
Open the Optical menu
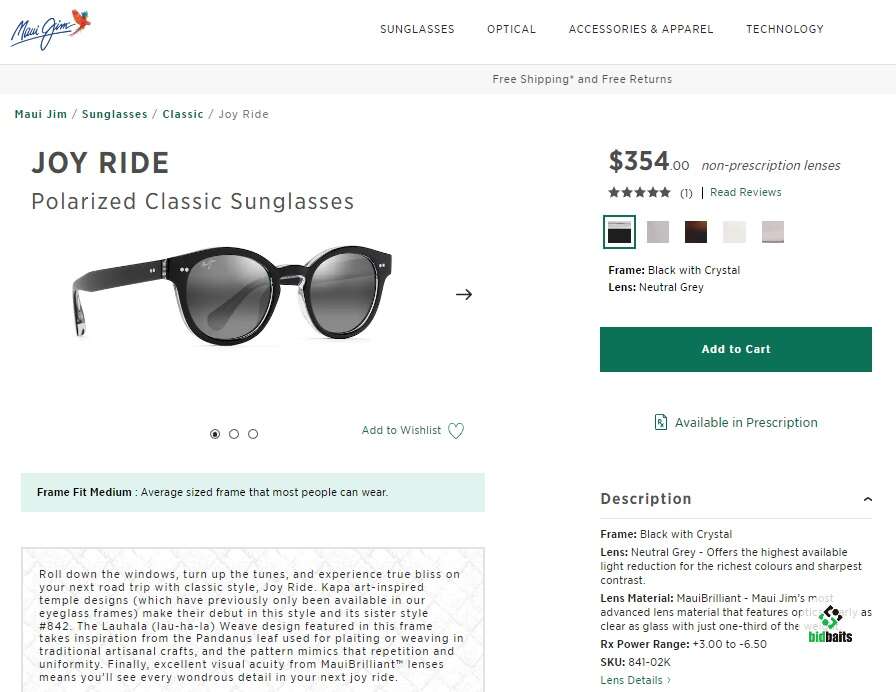511,29
